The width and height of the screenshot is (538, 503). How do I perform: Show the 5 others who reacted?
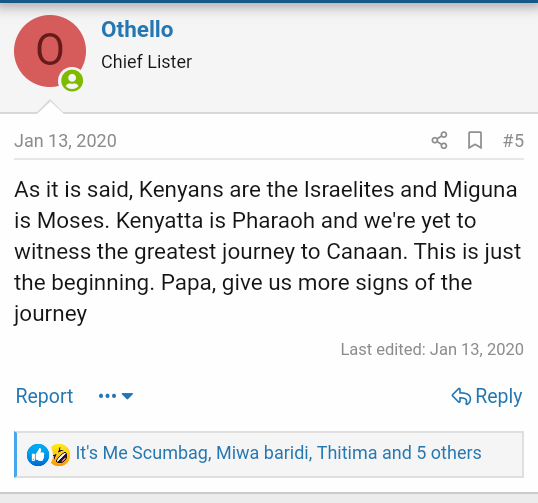449,453
